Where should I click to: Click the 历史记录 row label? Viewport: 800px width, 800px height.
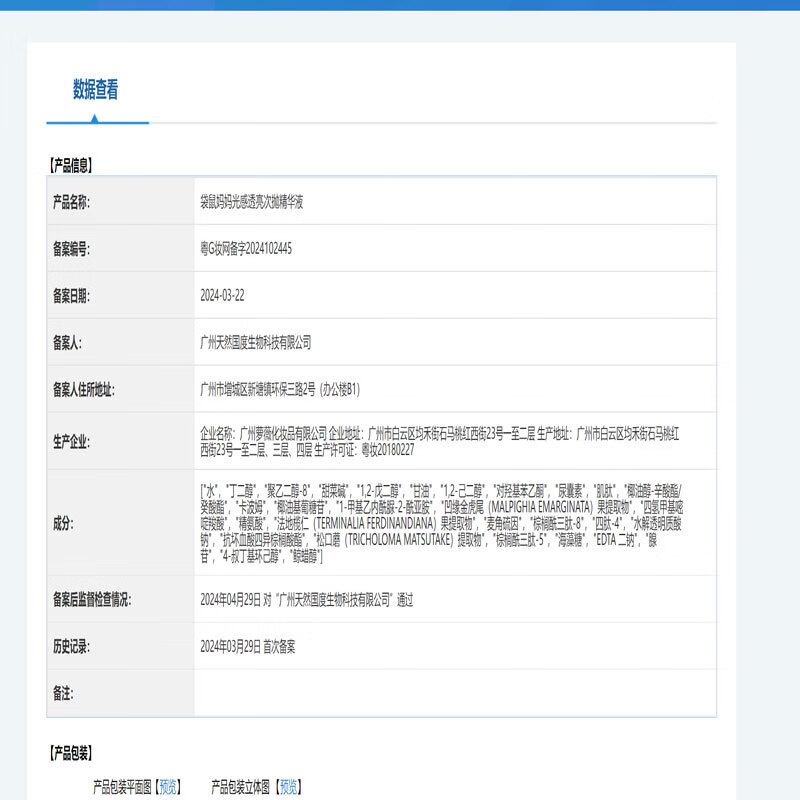71,647
